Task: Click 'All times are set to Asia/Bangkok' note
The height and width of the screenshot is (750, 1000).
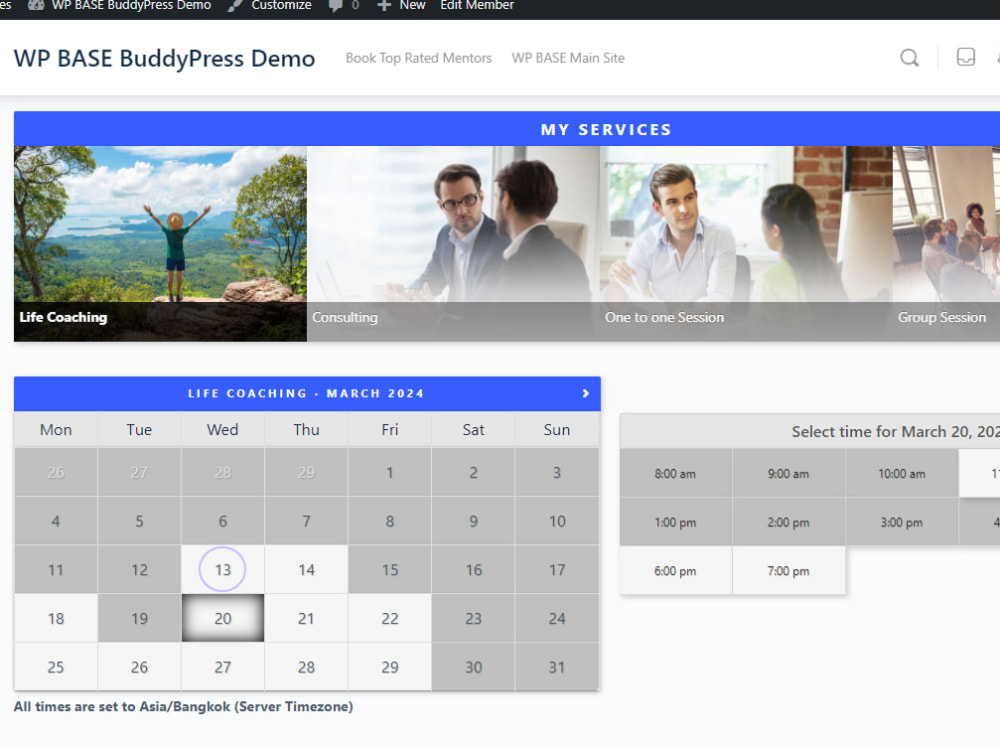Action: click(183, 706)
